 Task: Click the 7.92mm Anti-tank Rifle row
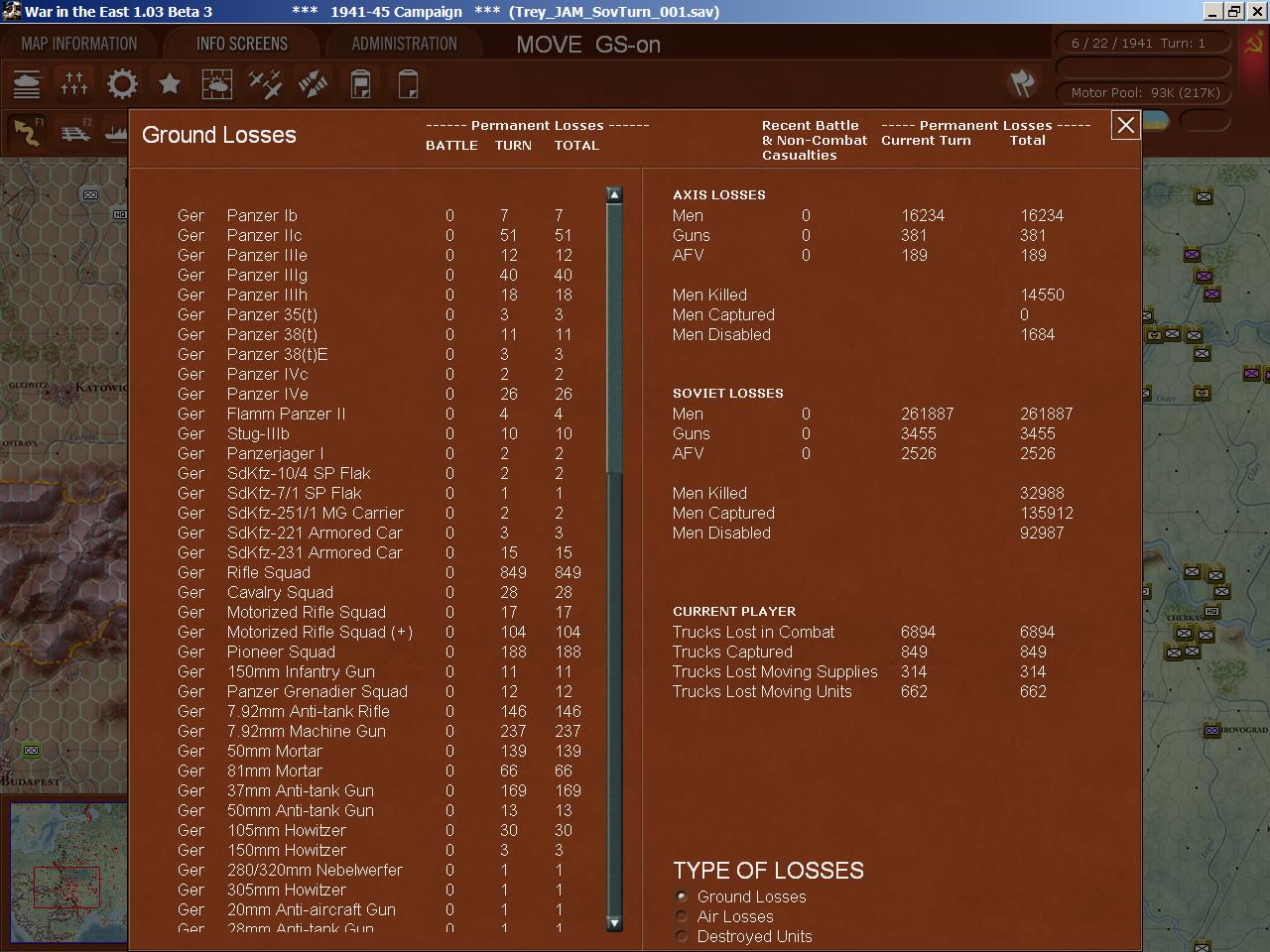coord(379,711)
